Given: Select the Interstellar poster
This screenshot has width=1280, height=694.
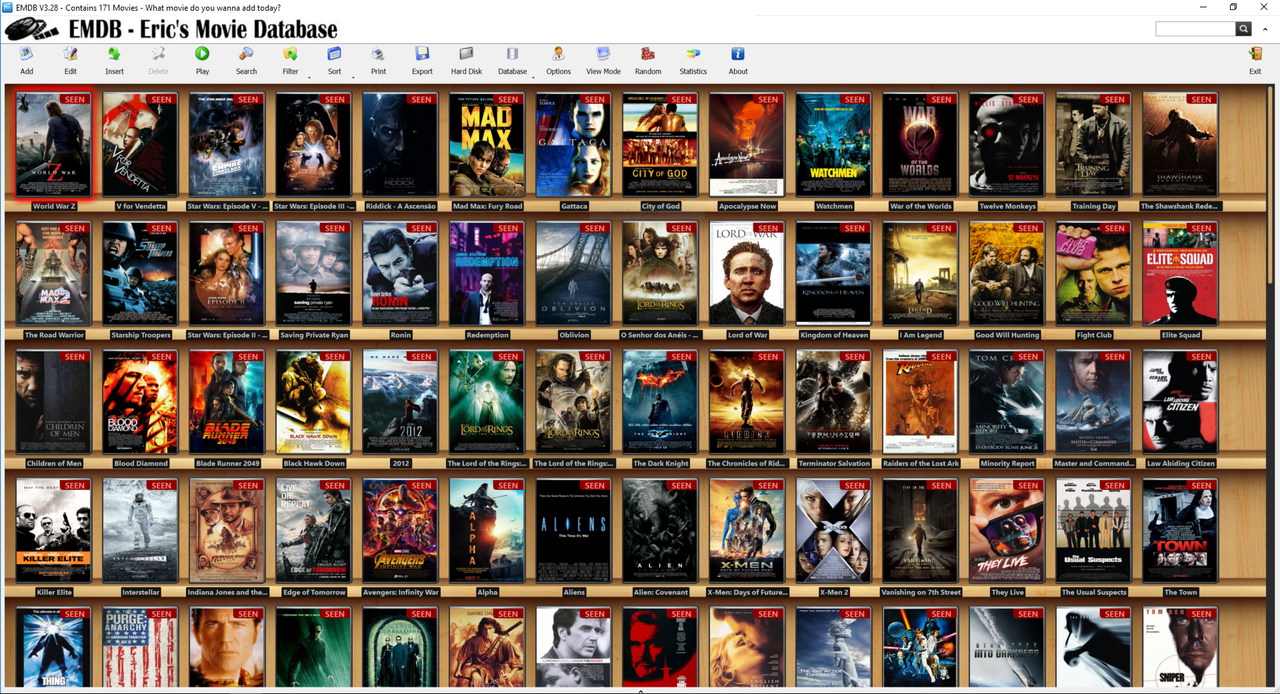Looking at the screenshot, I should click(140, 531).
